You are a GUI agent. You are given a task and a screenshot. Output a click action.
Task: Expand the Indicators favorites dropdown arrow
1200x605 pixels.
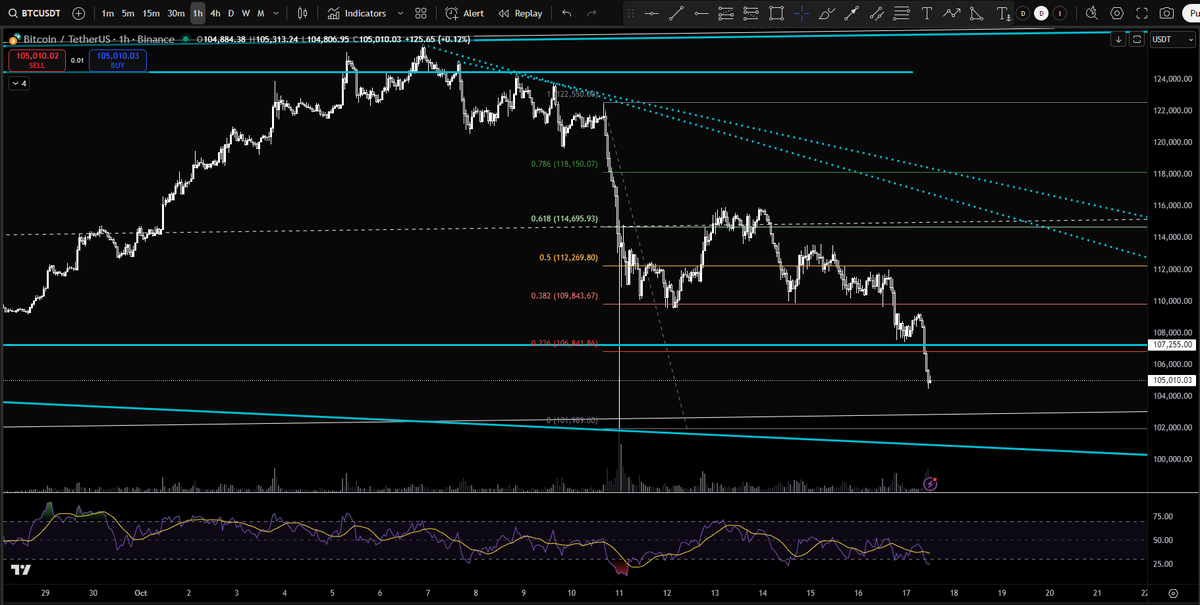click(400, 13)
